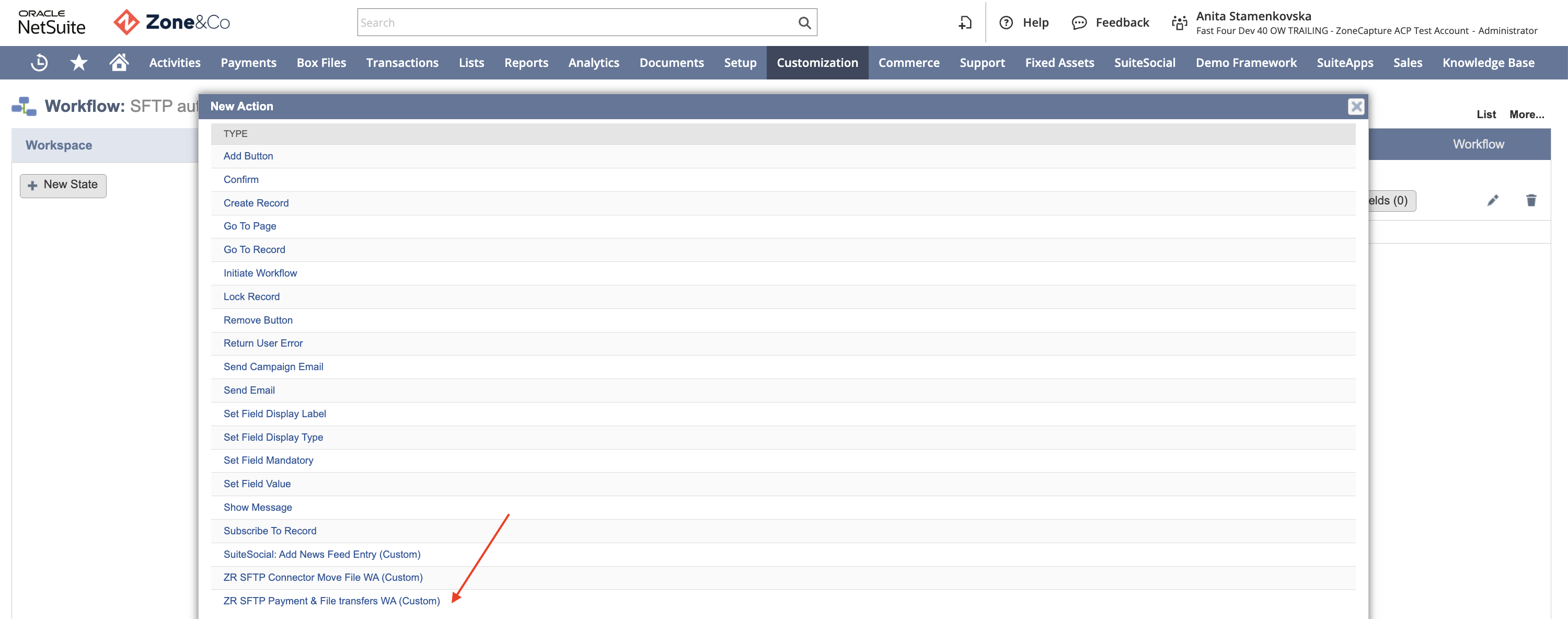
Task: Click the create new note icon
Action: click(x=965, y=22)
